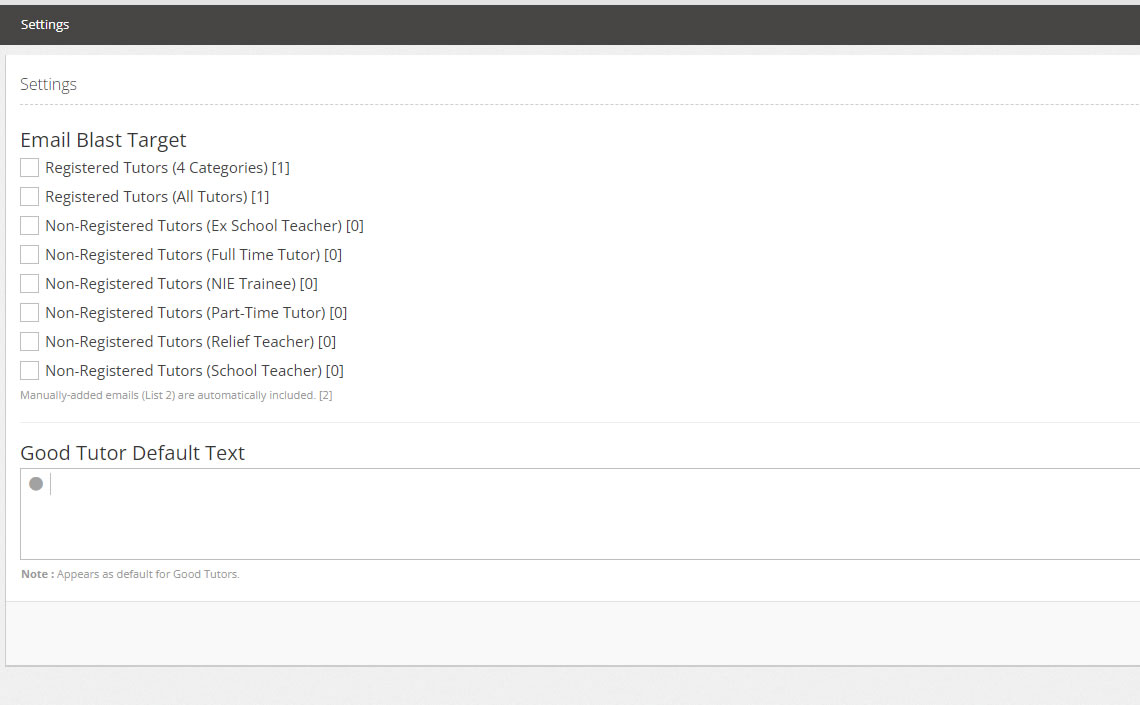Click the '(Relief Teacher) [0]' label text
Image resolution: width=1140 pixels, height=705 pixels.
271,342
